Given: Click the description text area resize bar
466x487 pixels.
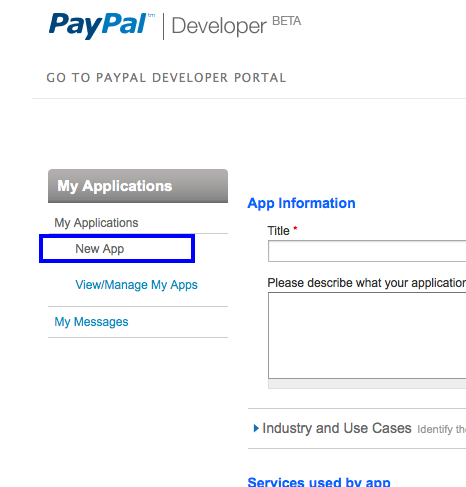Looking at the screenshot, I should (367, 384).
